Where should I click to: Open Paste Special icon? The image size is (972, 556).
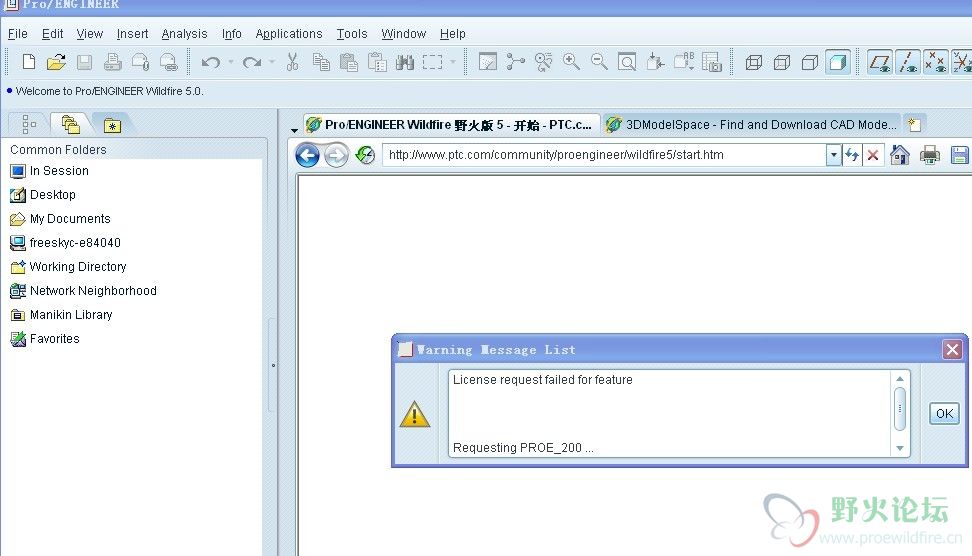pyautogui.click(x=377, y=61)
